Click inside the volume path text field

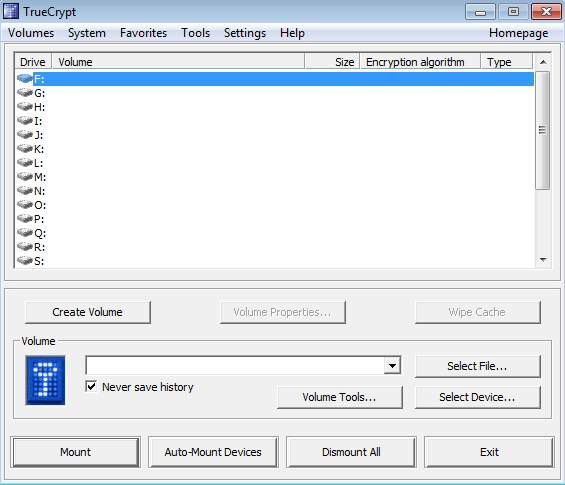click(x=235, y=366)
